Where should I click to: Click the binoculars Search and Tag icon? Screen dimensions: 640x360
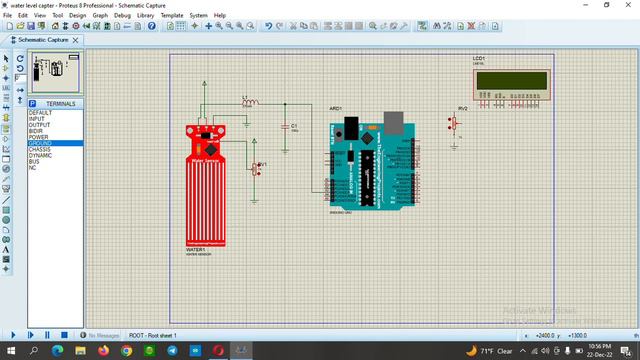pyautogui.click(x=437, y=26)
